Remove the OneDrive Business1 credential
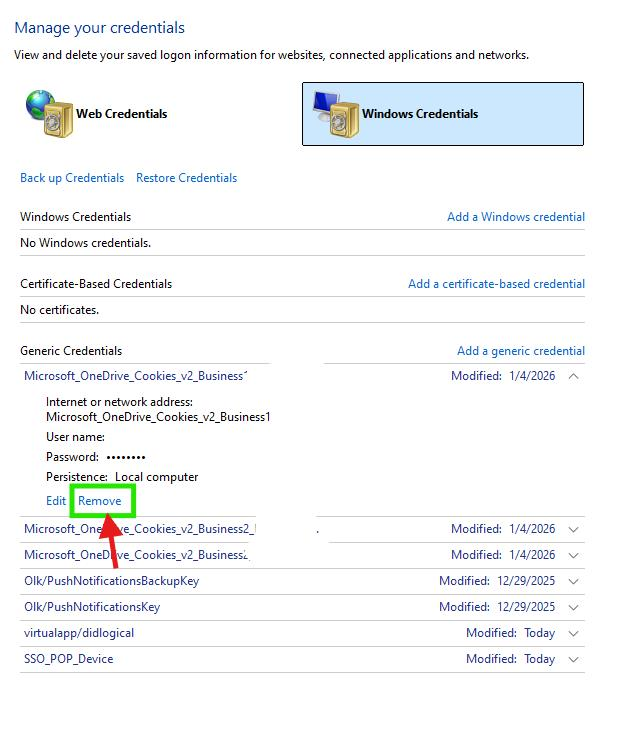The image size is (630, 730). pos(100,501)
